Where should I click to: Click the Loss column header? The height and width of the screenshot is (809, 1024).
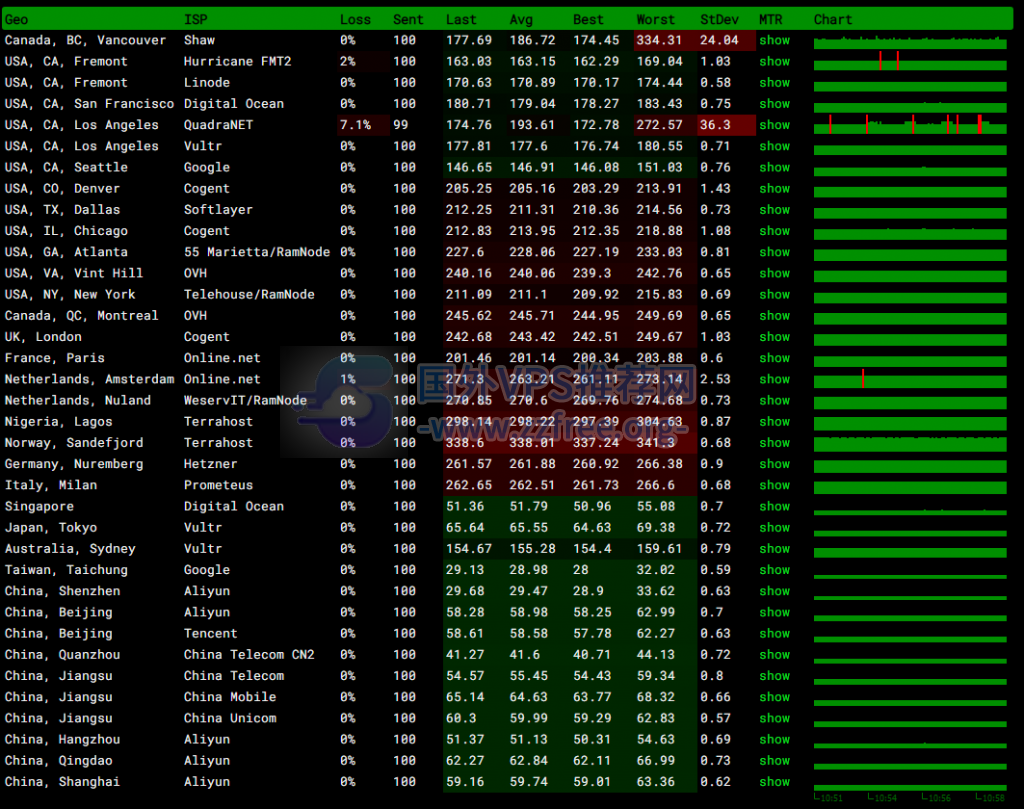[x=355, y=20]
